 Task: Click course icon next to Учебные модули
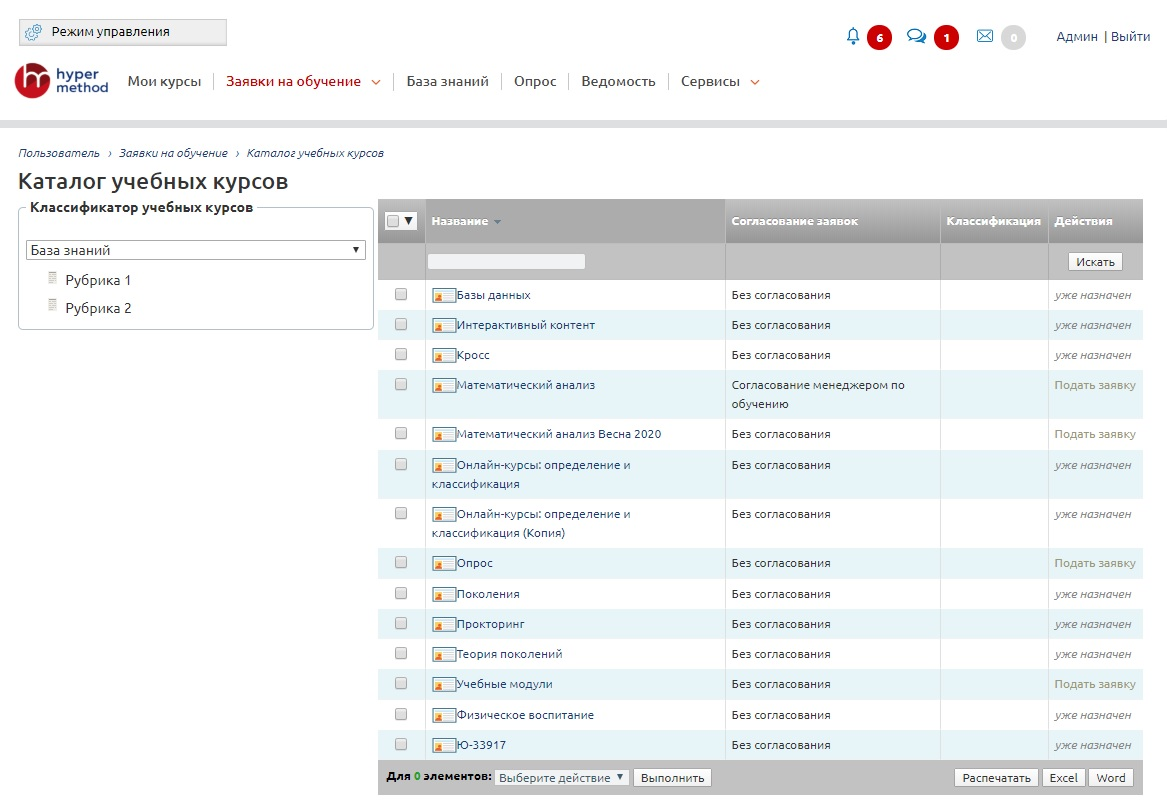coord(444,684)
